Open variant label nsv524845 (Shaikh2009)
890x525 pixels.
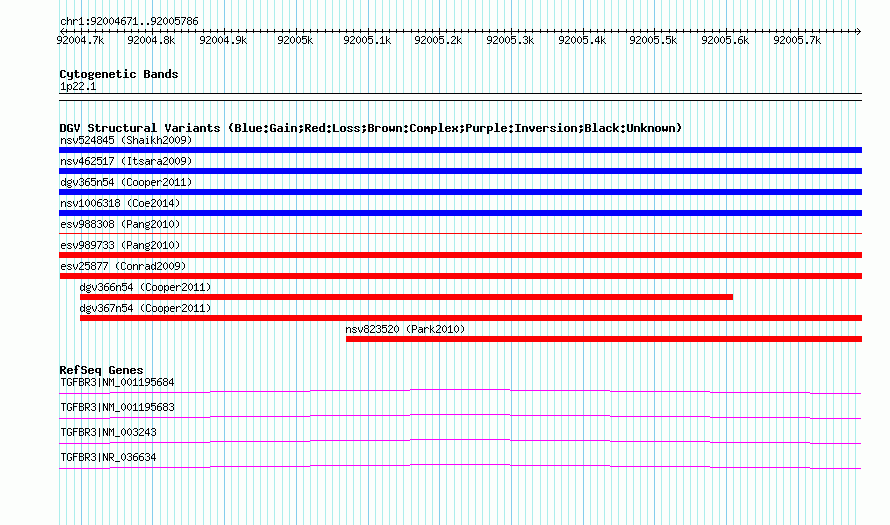pos(126,140)
